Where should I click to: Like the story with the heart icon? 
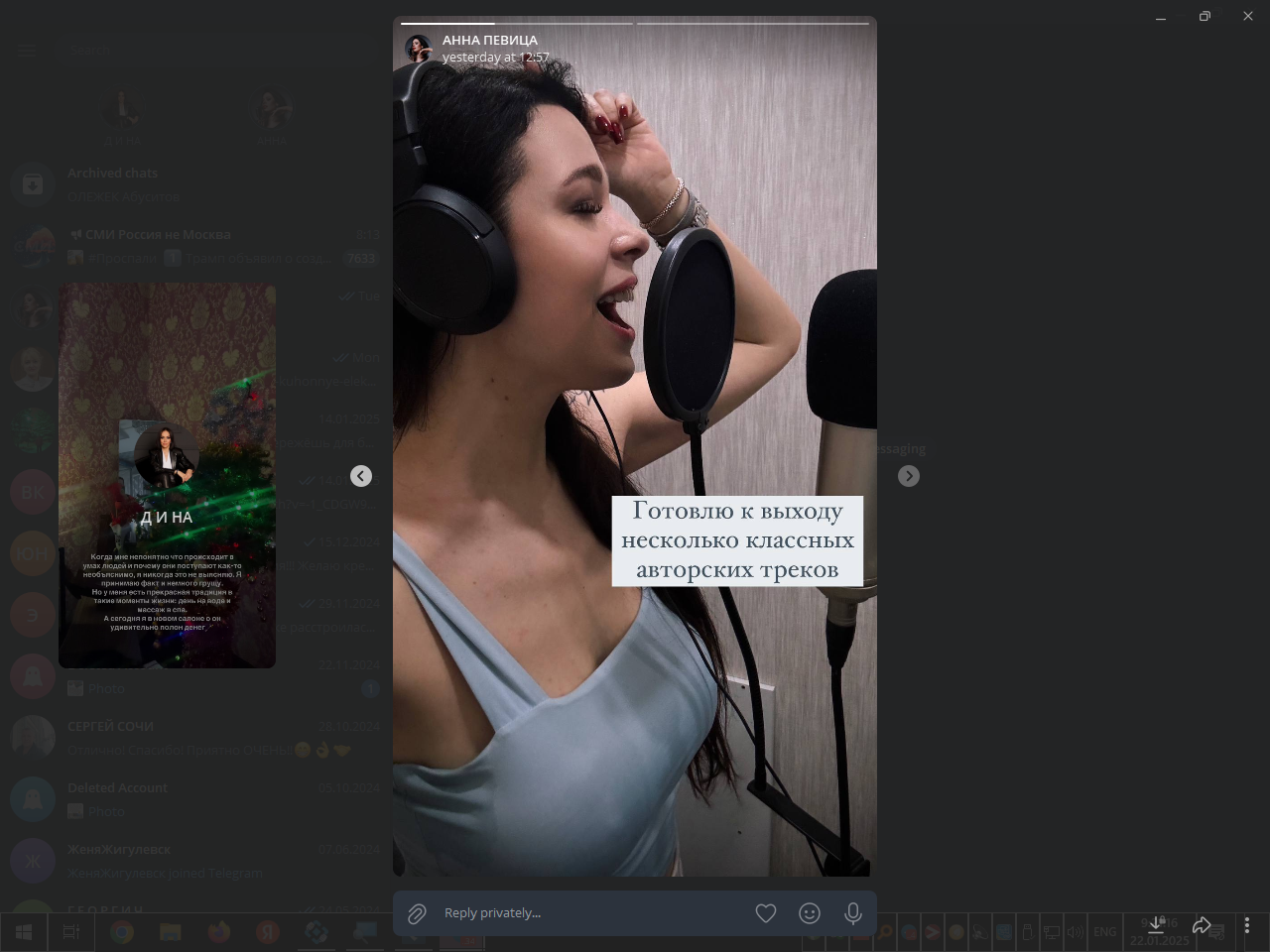point(766,913)
